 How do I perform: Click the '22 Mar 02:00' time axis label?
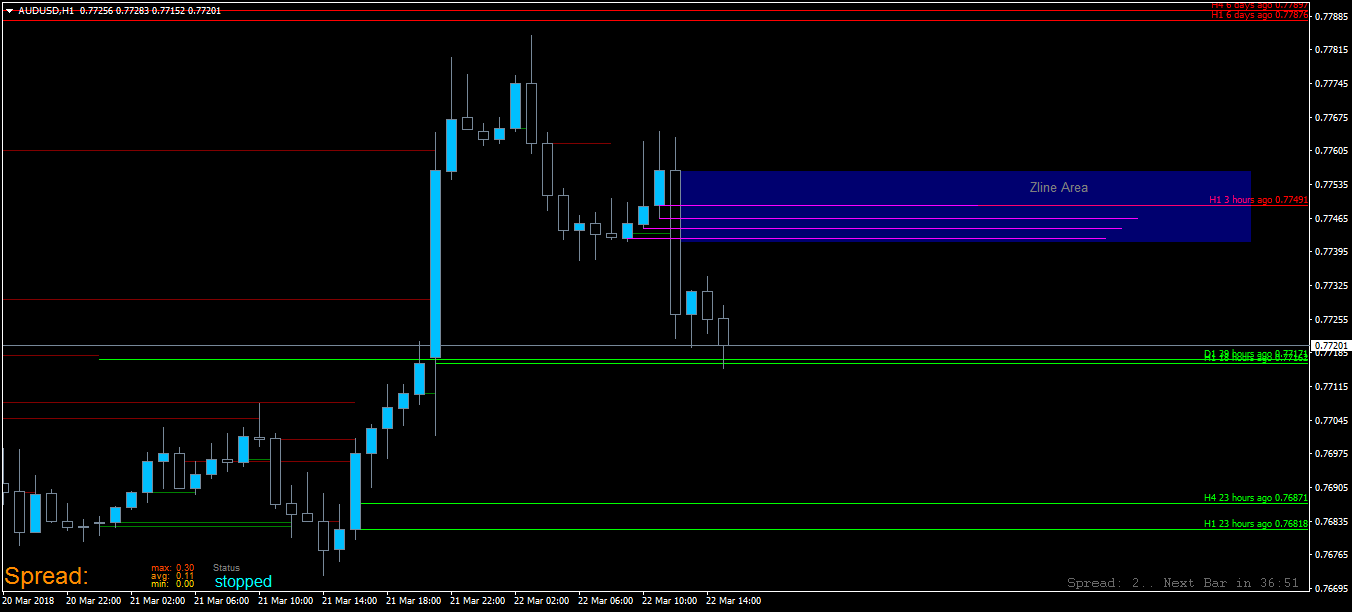pos(542,601)
